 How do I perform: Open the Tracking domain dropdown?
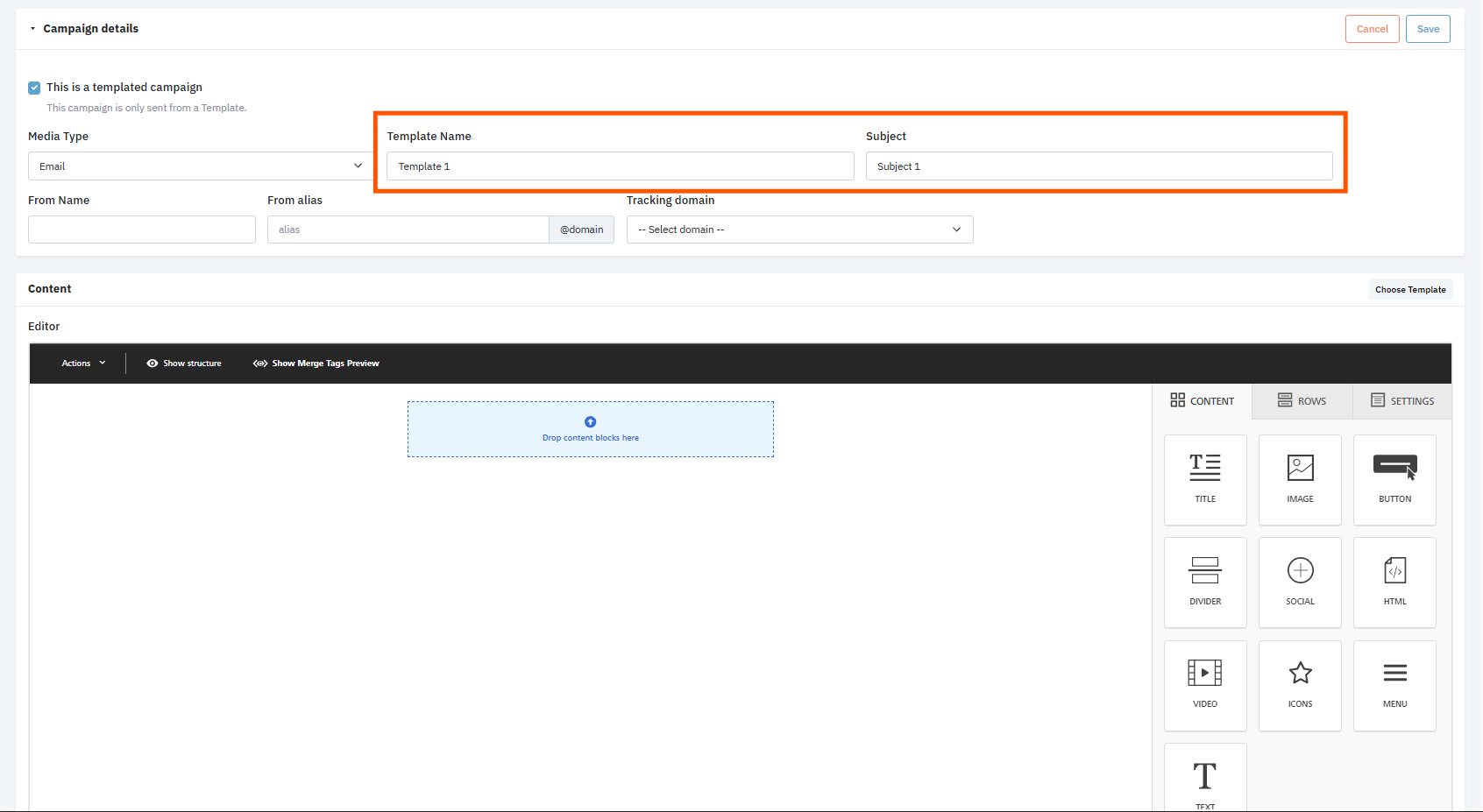coord(798,229)
